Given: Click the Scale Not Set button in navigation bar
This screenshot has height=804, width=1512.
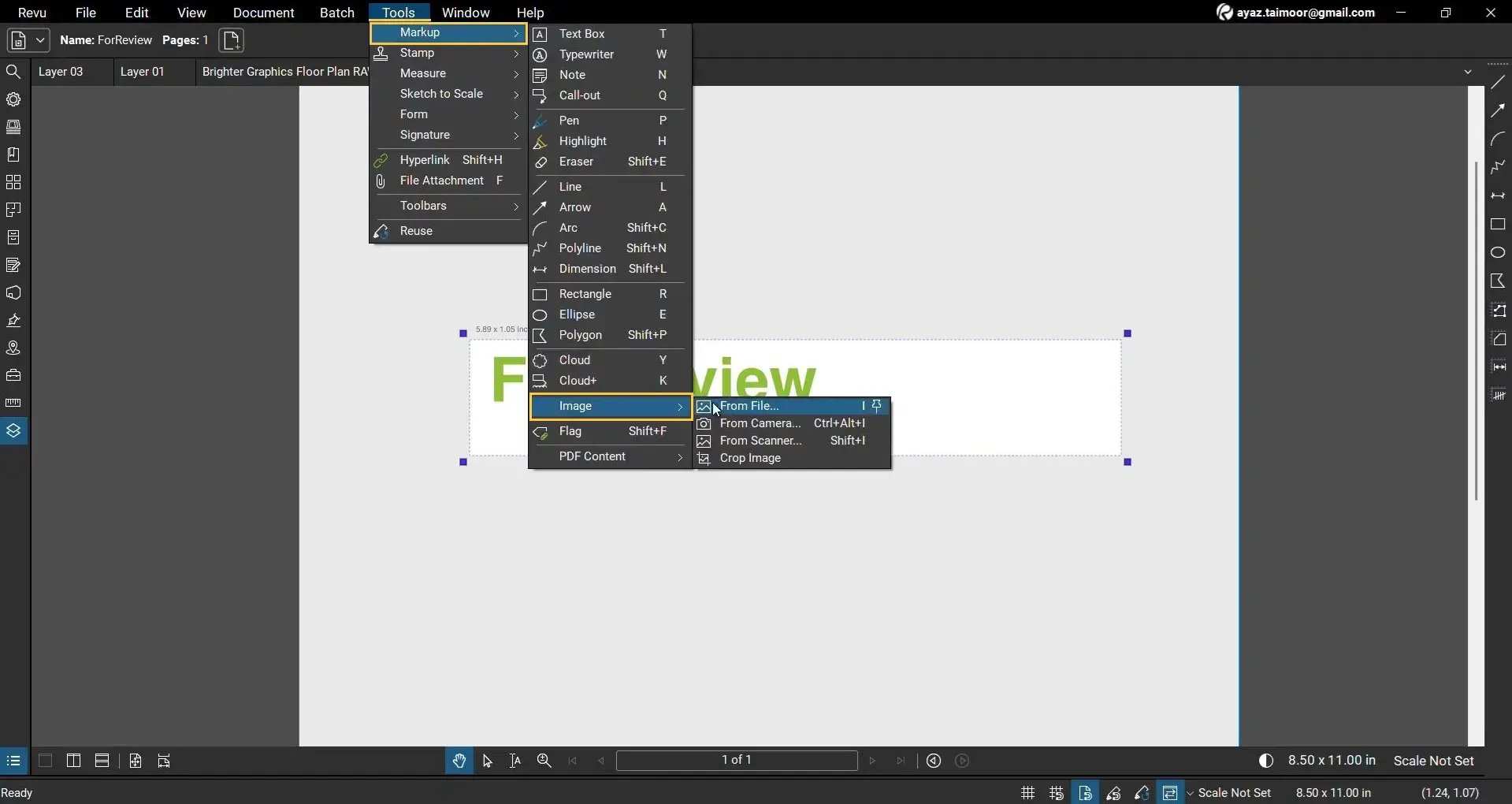Looking at the screenshot, I should click(1433, 761).
